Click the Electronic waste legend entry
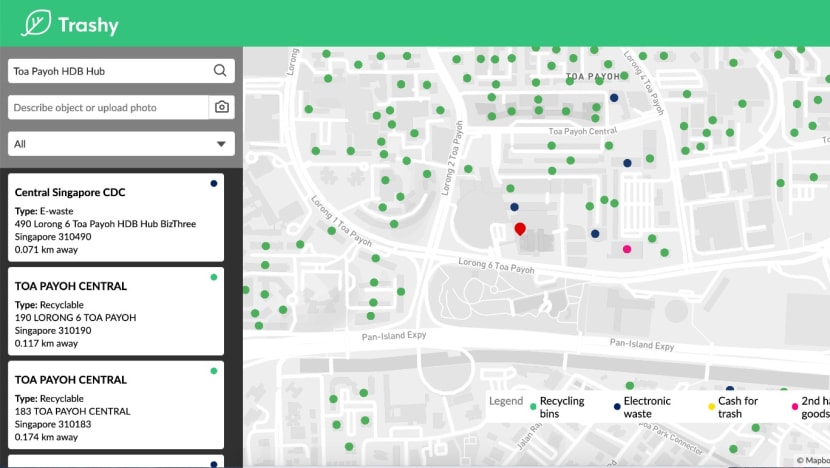This screenshot has height=468, width=830. pos(642,407)
